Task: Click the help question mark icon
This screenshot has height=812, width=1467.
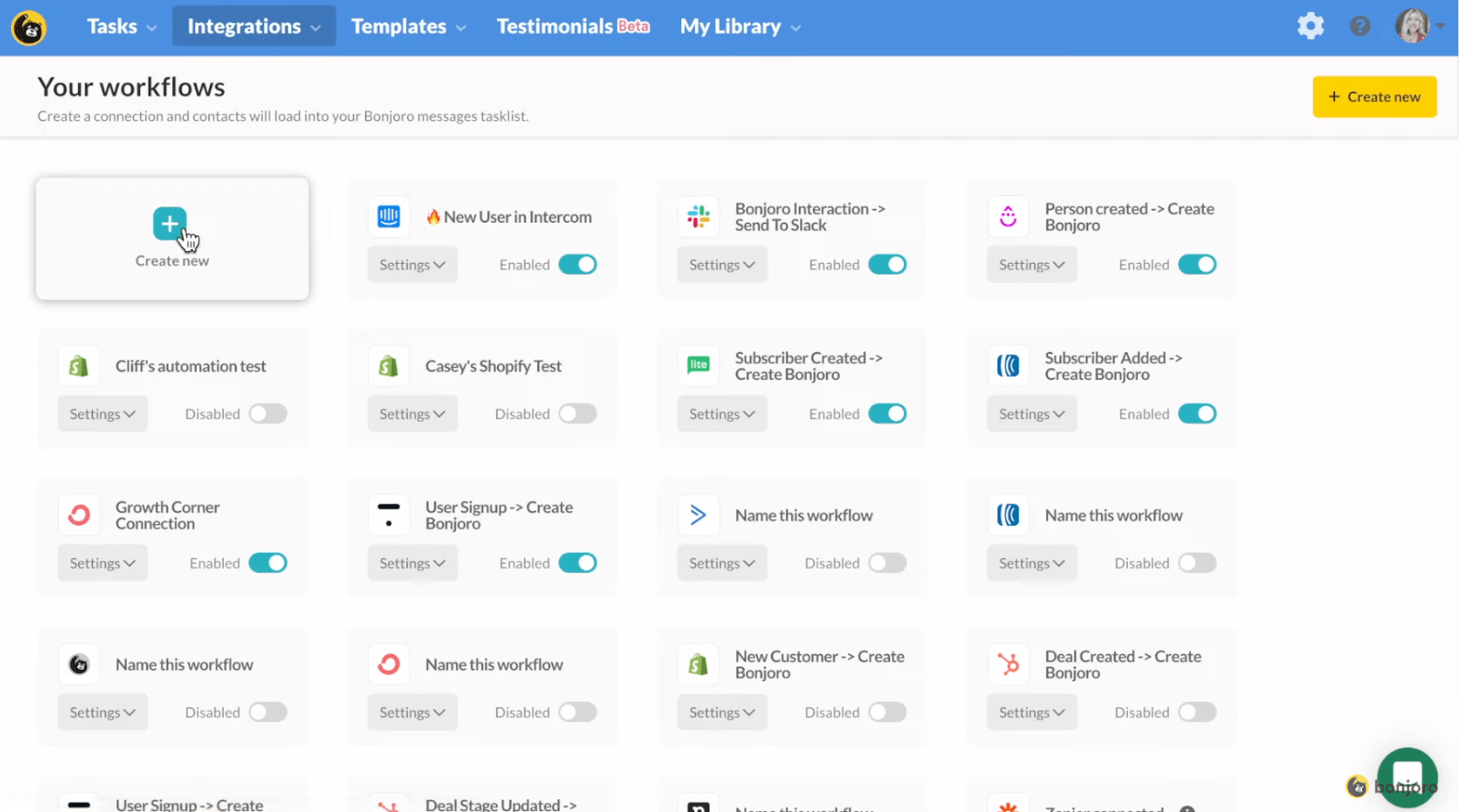Action: click(1360, 26)
